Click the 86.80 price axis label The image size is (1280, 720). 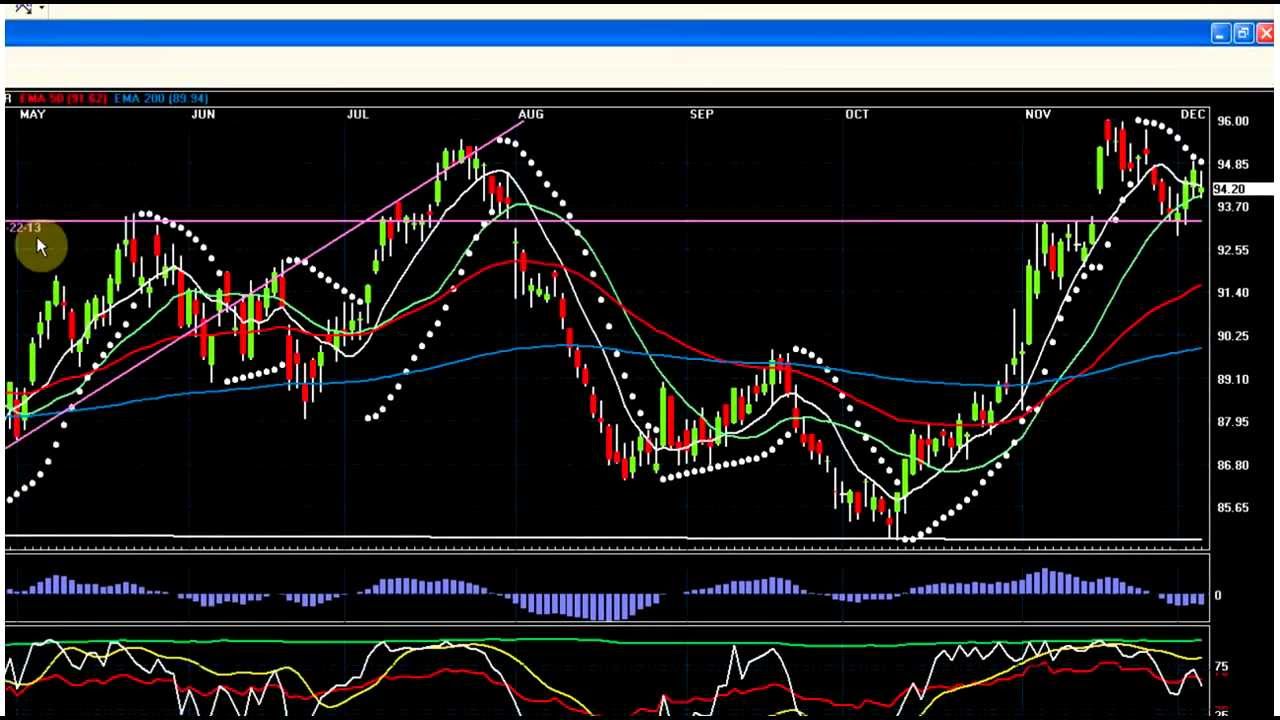pyautogui.click(x=1233, y=465)
